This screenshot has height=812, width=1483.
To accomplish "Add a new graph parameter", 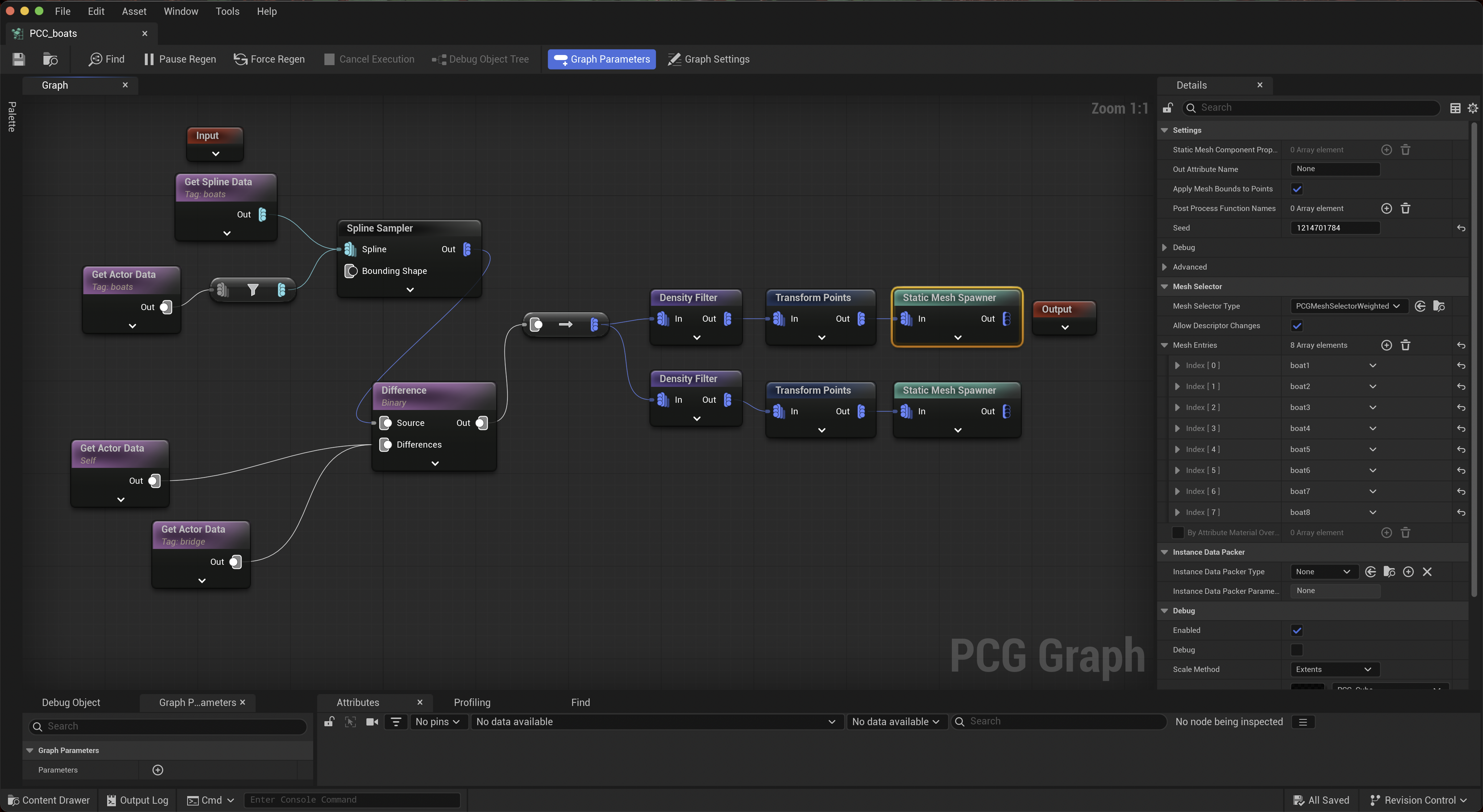I will (x=158, y=770).
